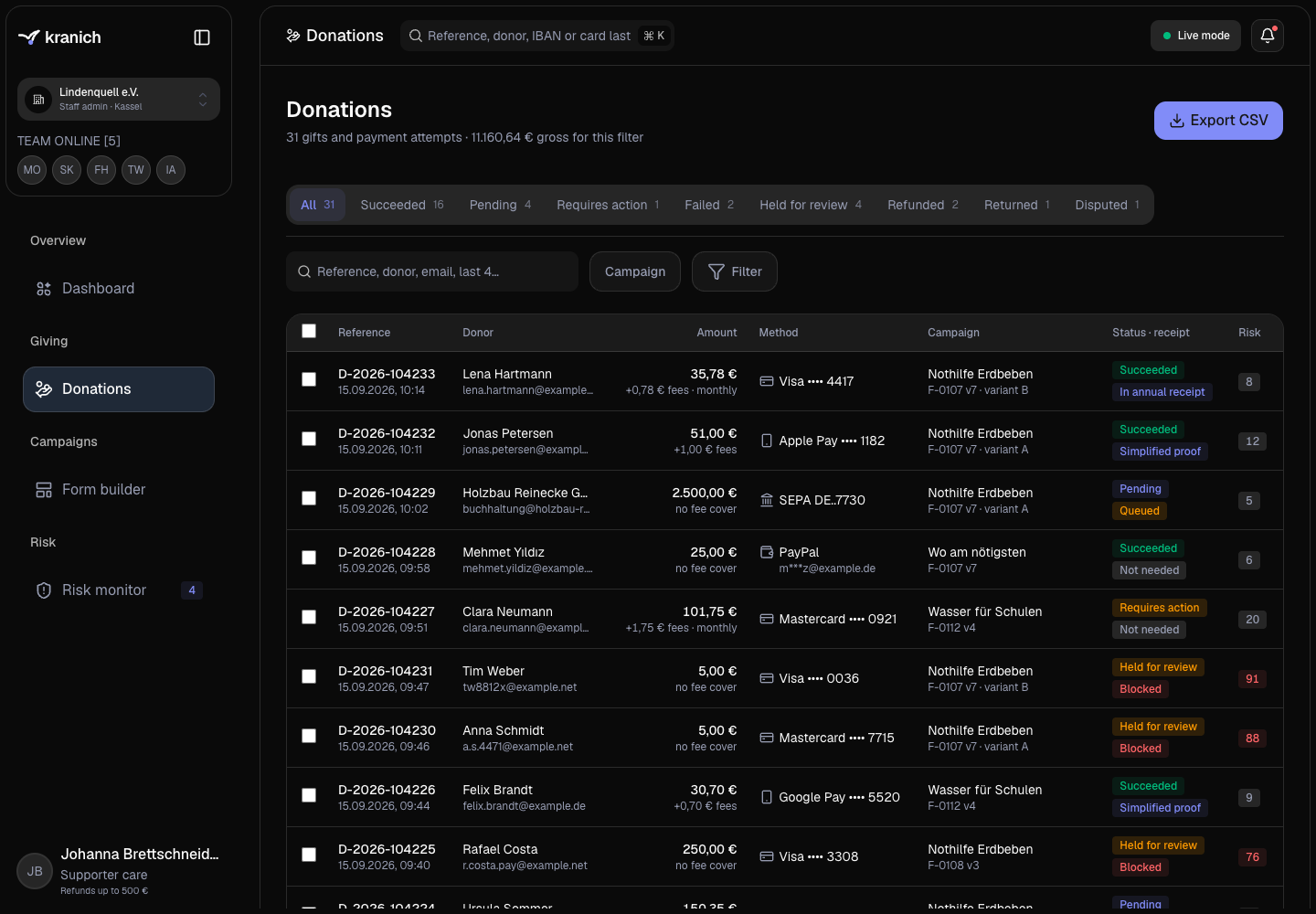The height and width of the screenshot is (914, 1316).
Task: Switch to the Held for review tab
Action: pyautogui.click(x=811, y=205)
